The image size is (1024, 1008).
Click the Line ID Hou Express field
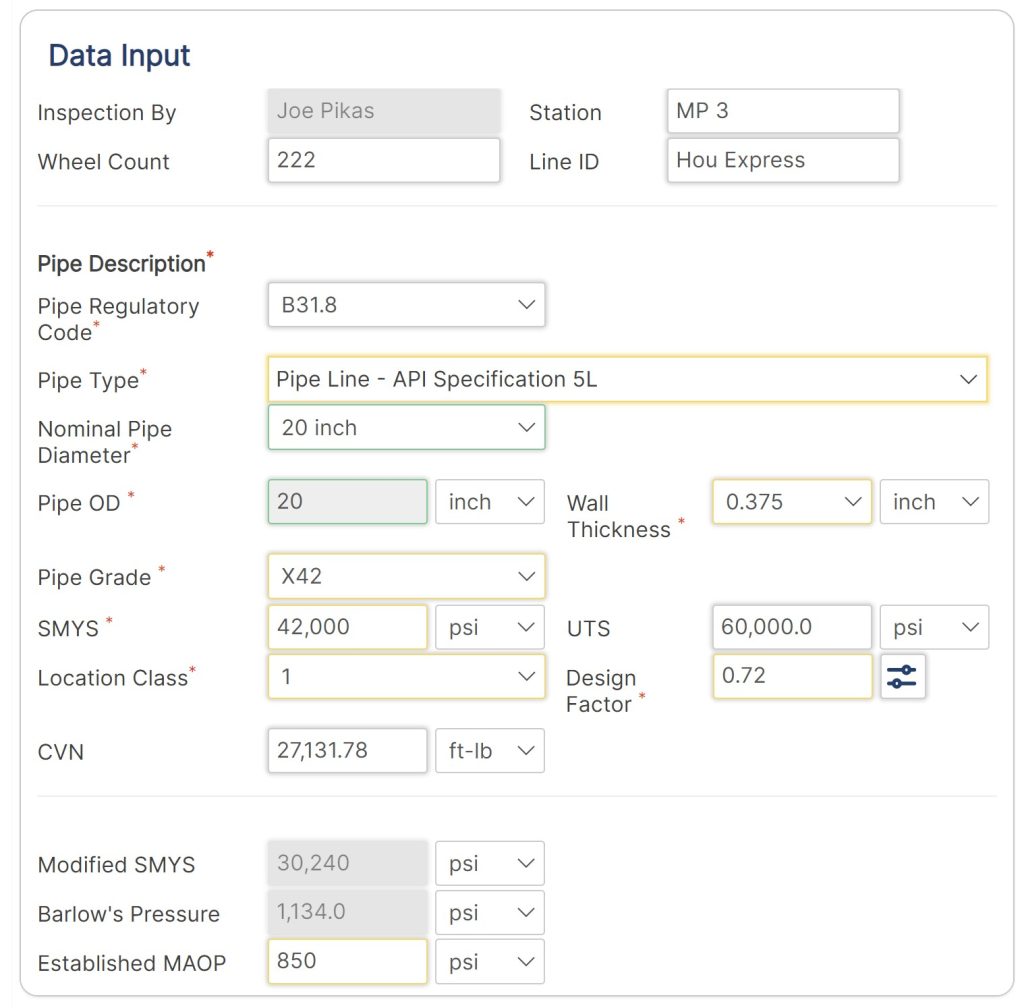[782, 160]
